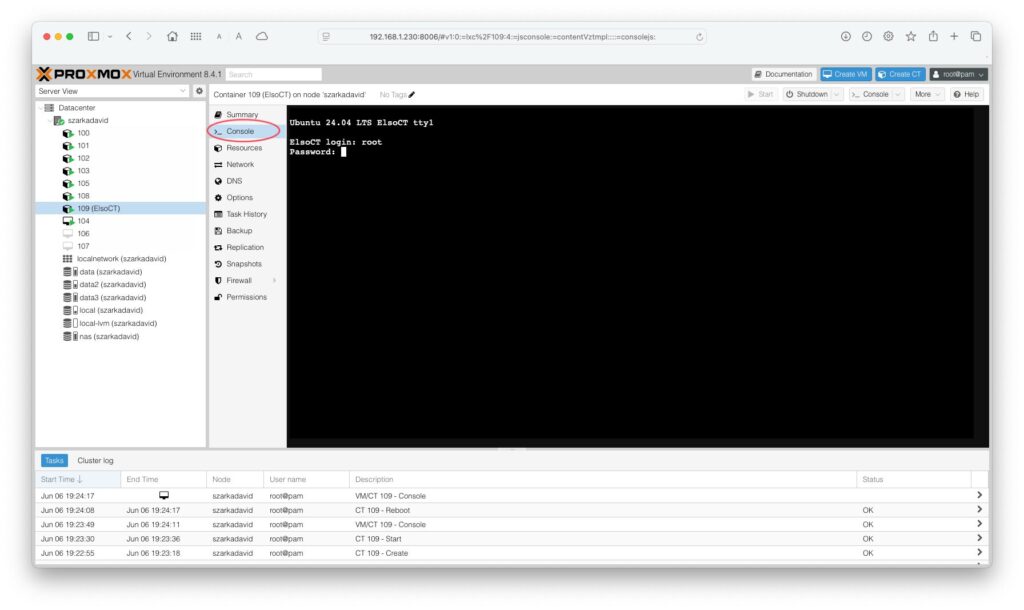This screenshot has height=610, width=1024.
Task: Open the Task History panel
Action: point(247,214)
